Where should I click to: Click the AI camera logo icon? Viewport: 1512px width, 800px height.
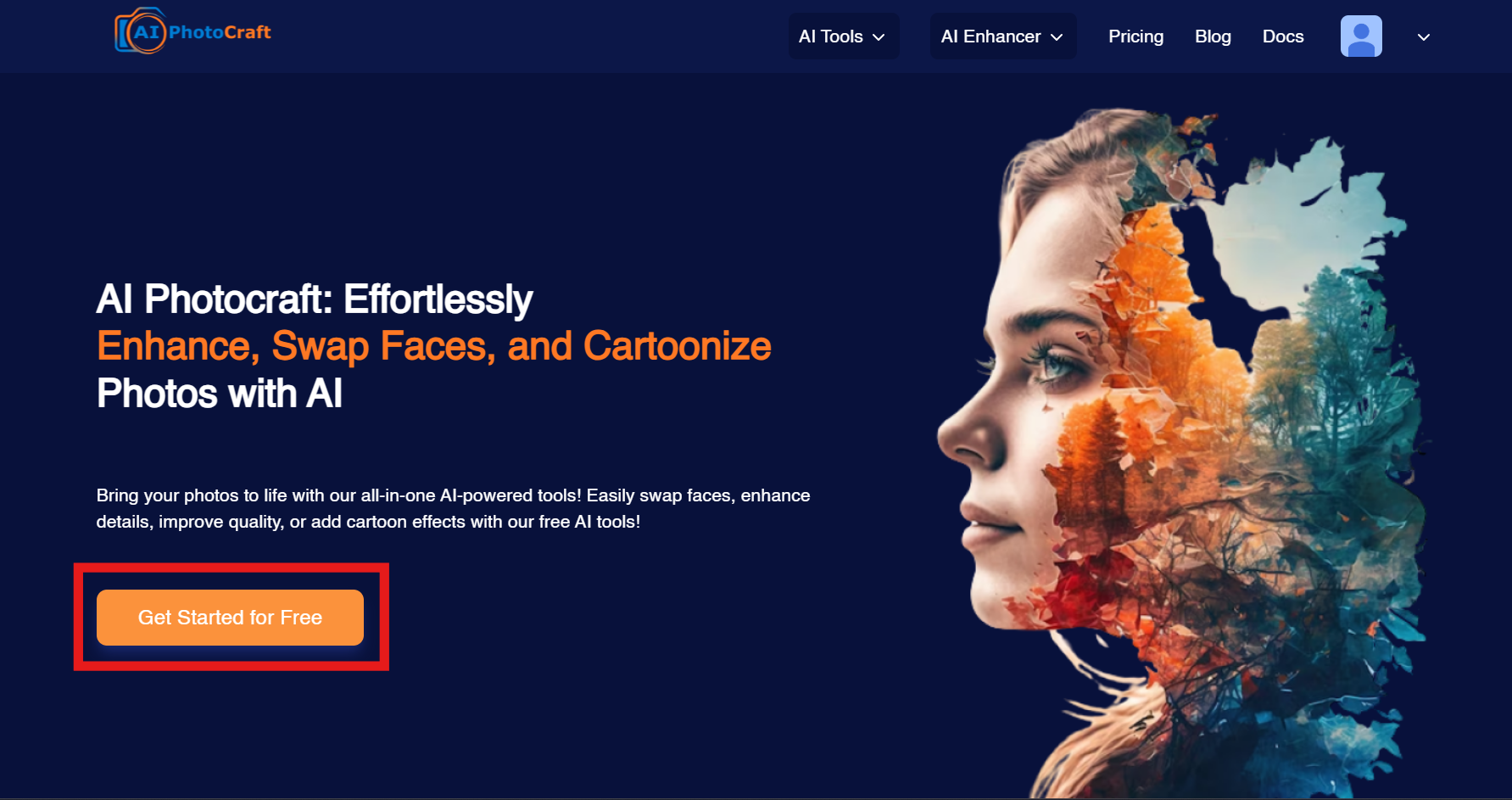point(140,31)
